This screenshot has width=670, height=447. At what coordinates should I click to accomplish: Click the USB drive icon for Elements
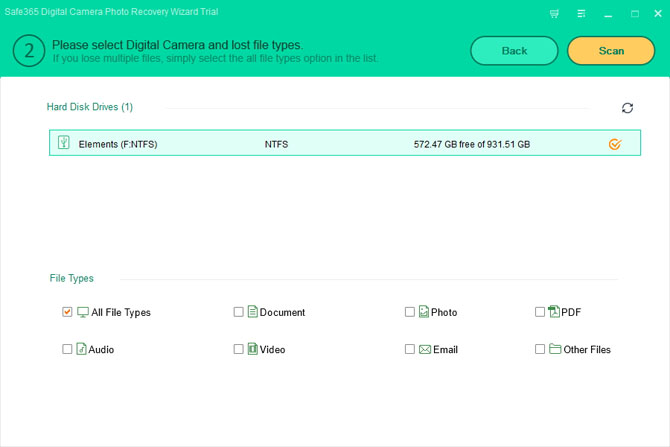(x=64, y=142)
